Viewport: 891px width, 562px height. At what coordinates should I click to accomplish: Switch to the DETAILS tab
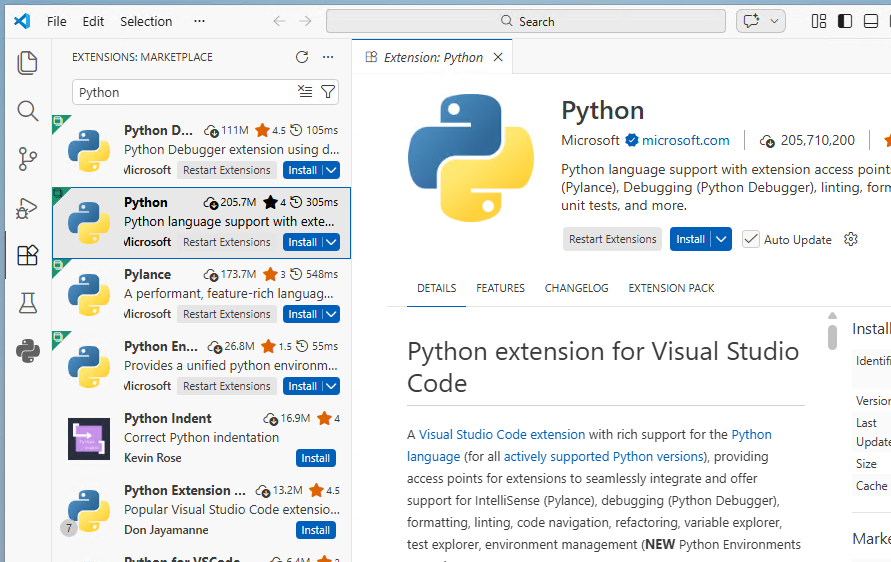coord(436,288)
